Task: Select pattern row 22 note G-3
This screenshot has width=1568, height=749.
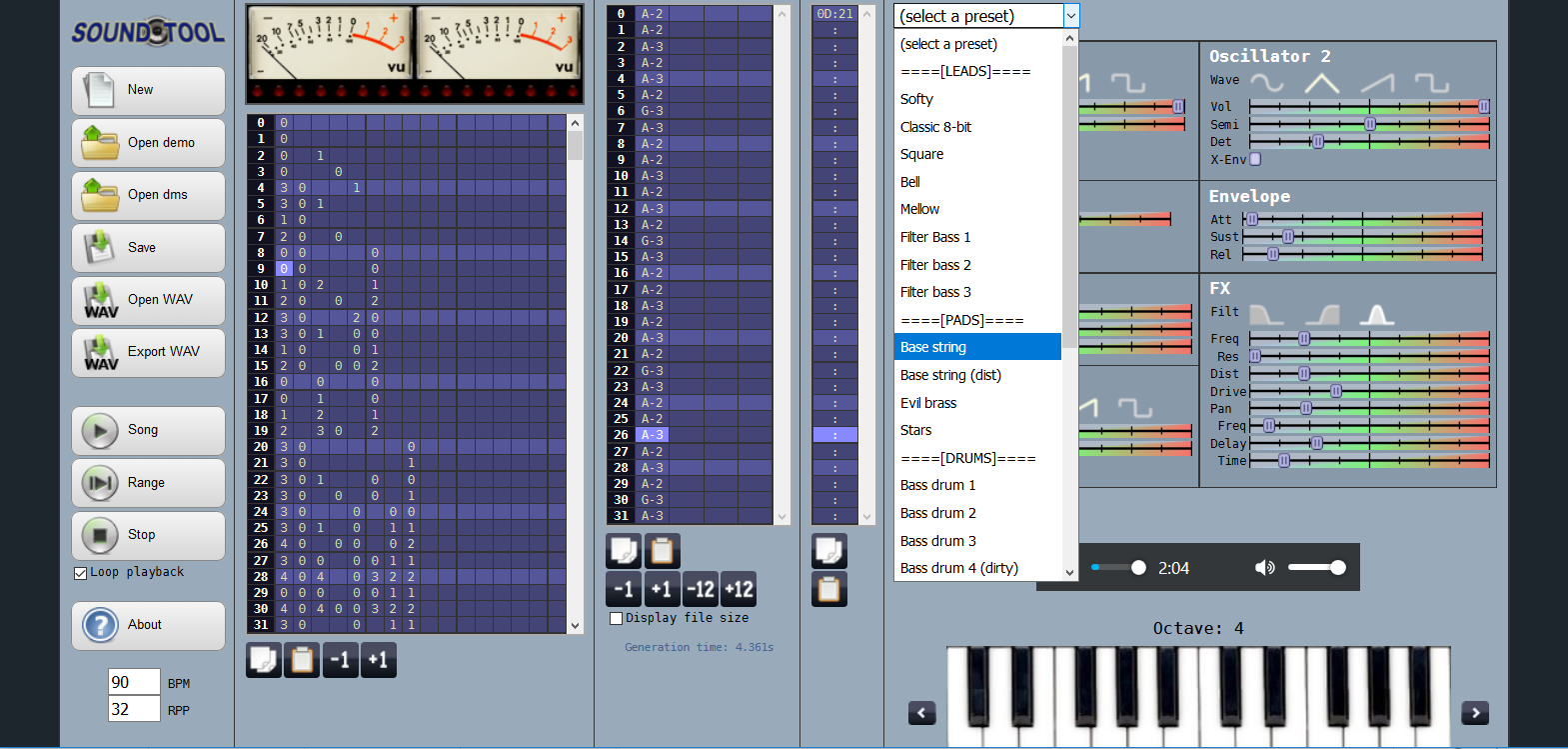Action: [x=653, y=371]
